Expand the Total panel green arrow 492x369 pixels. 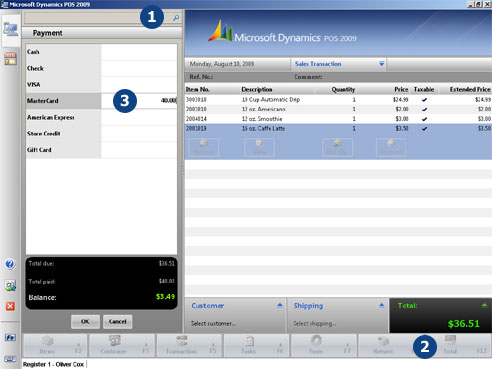(484, 305)
